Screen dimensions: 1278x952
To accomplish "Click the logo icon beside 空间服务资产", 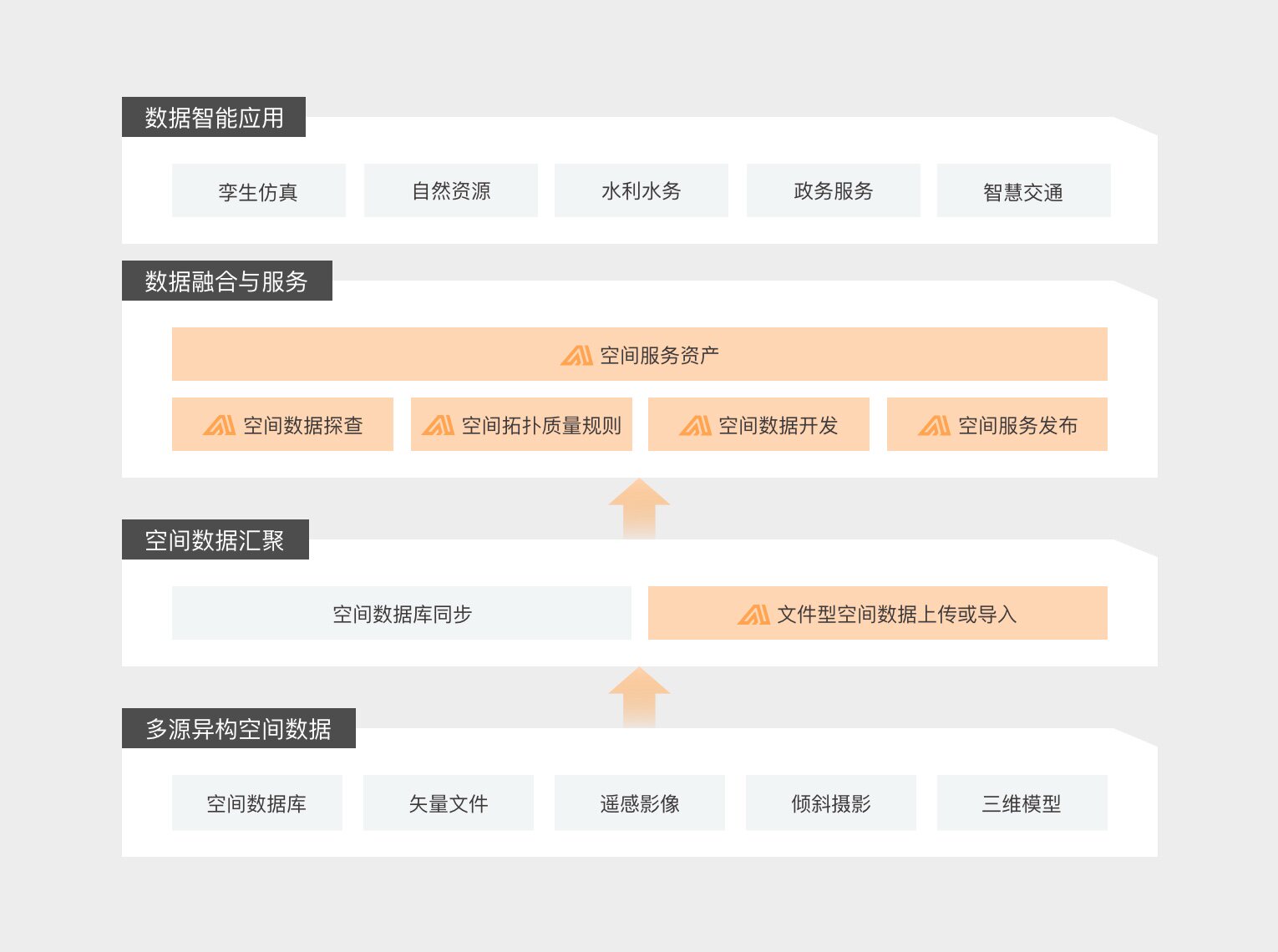I will [x=576, y=356].
